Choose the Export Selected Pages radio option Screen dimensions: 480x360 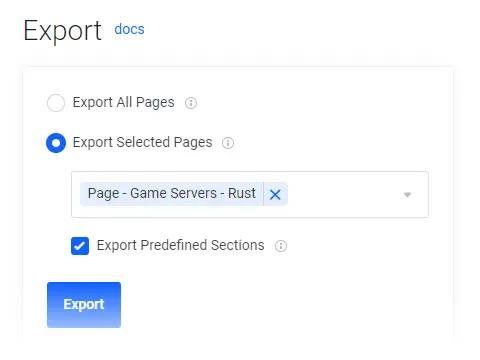click(56, 143)
